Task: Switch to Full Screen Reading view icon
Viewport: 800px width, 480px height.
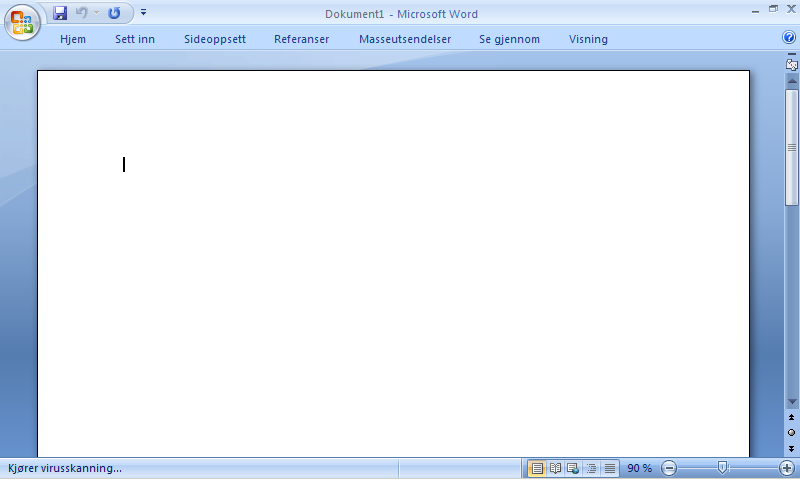Action: tap(556, 468)
